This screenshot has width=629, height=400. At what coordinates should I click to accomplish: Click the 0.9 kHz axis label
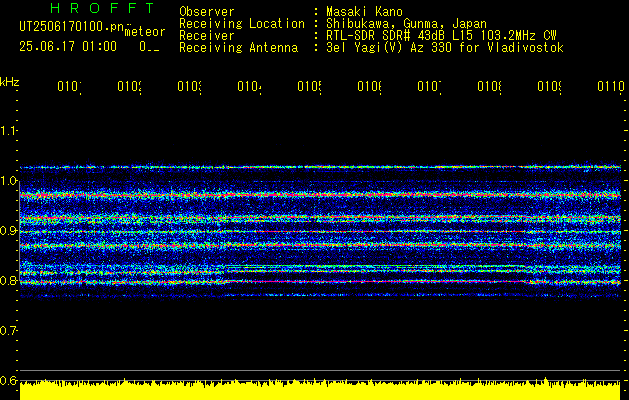click(x=9, y=231)
